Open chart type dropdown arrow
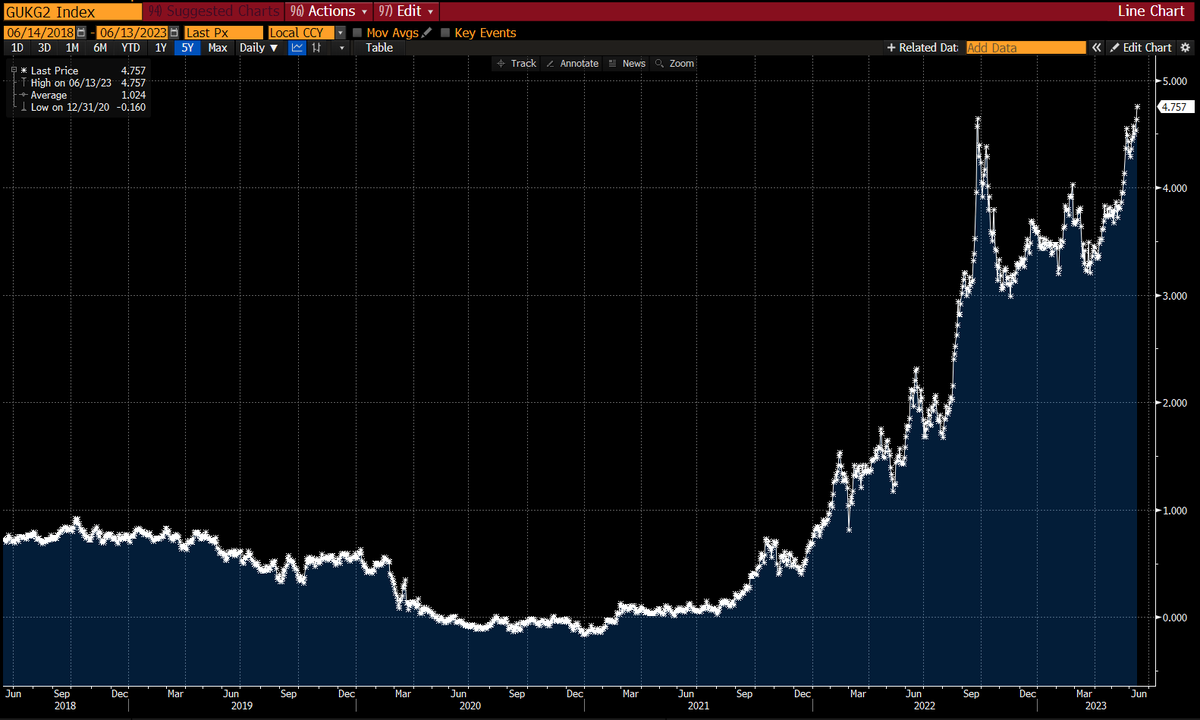The height and width of the screenshot is (720, 1200). click(x=341, y=47)
